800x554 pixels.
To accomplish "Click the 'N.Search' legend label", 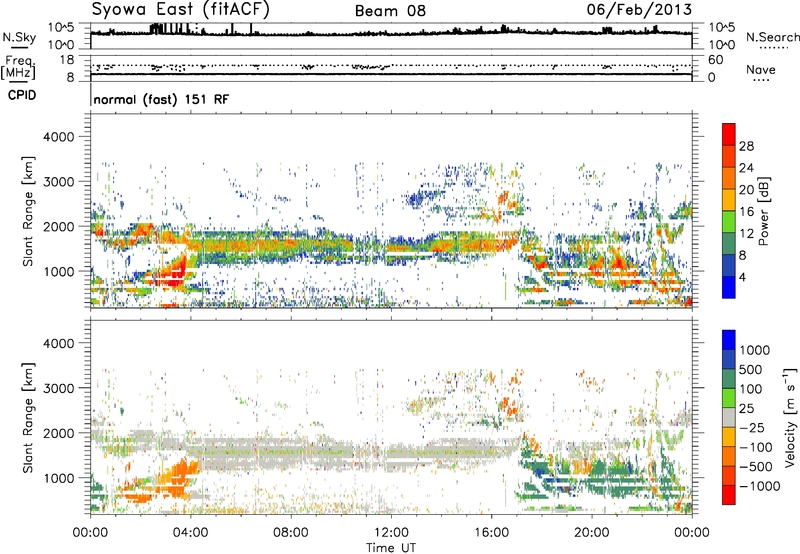I will point(773,37).
